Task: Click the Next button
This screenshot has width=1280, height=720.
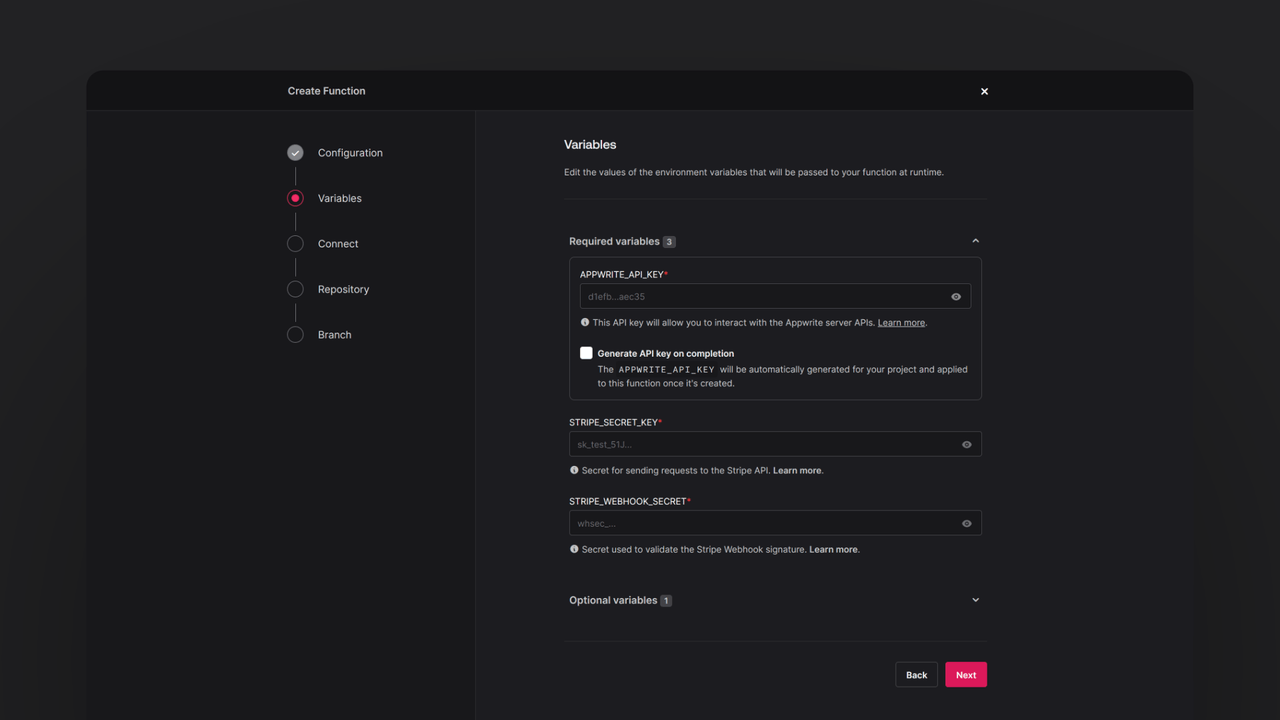Action: [x=966, y=675]
